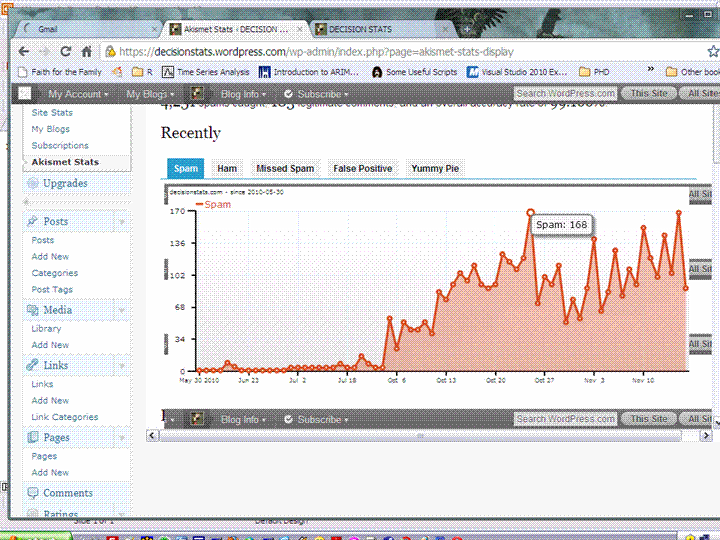Collapse the Media section arrow
Screen dimensions: 720x540
tap(121, 311)
